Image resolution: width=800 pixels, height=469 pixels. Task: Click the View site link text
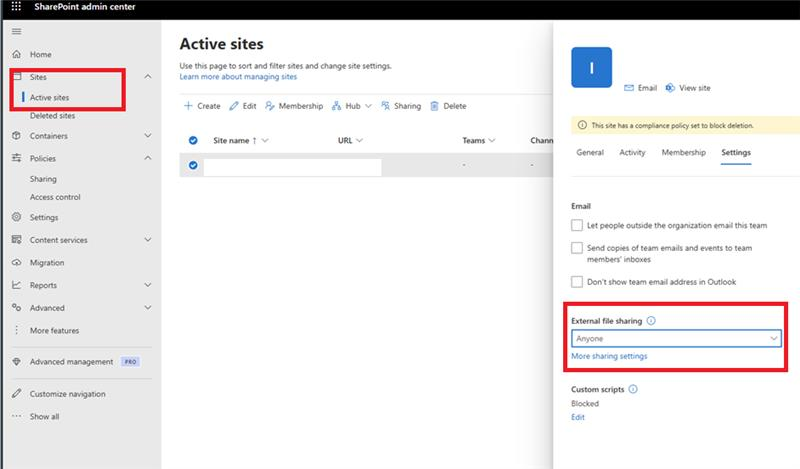point(694,88)
